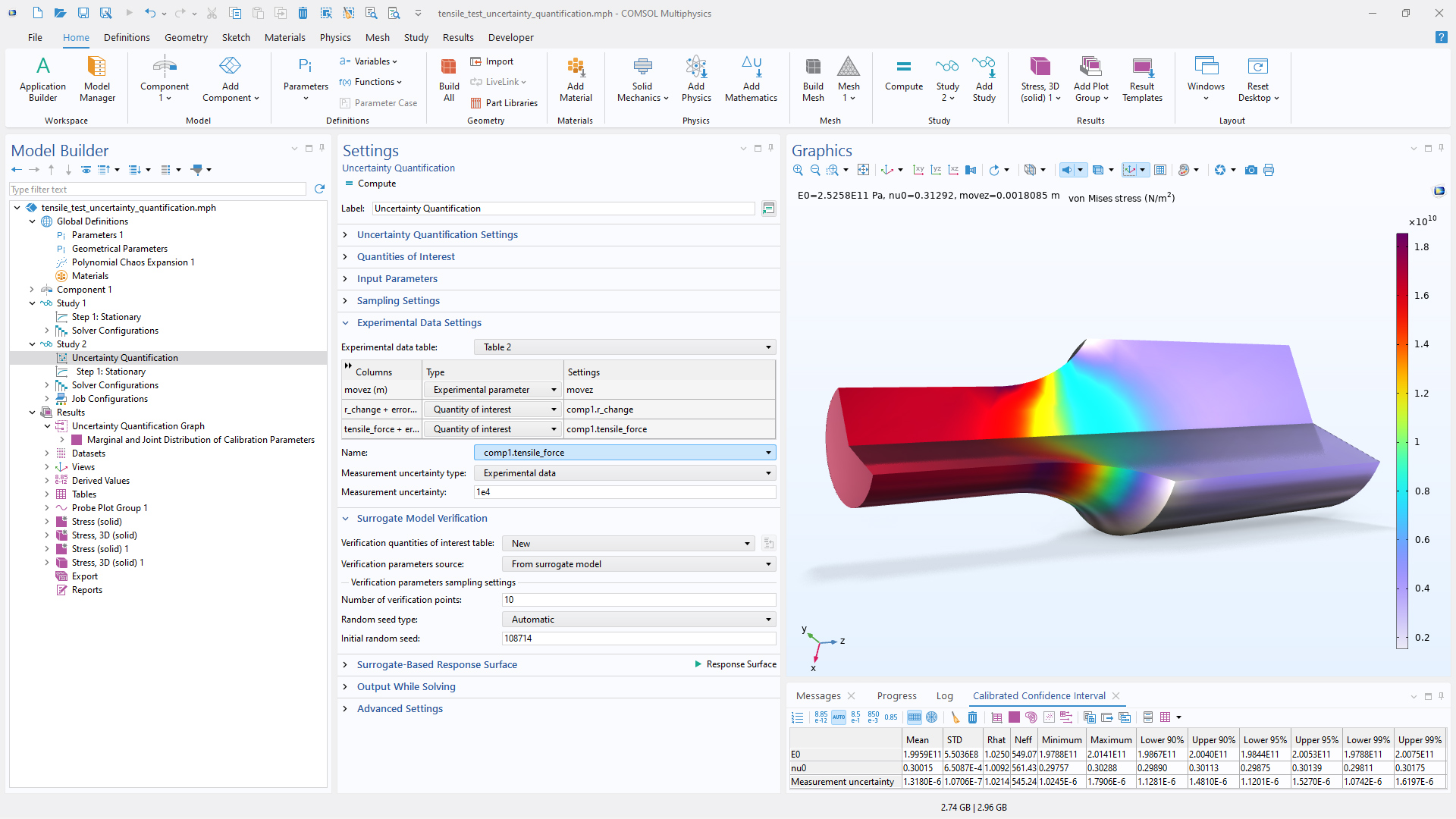Expand Component 1 tree node
This screenshot has height=819, width=1456.
pyautogui.click(x=32, y=290)
